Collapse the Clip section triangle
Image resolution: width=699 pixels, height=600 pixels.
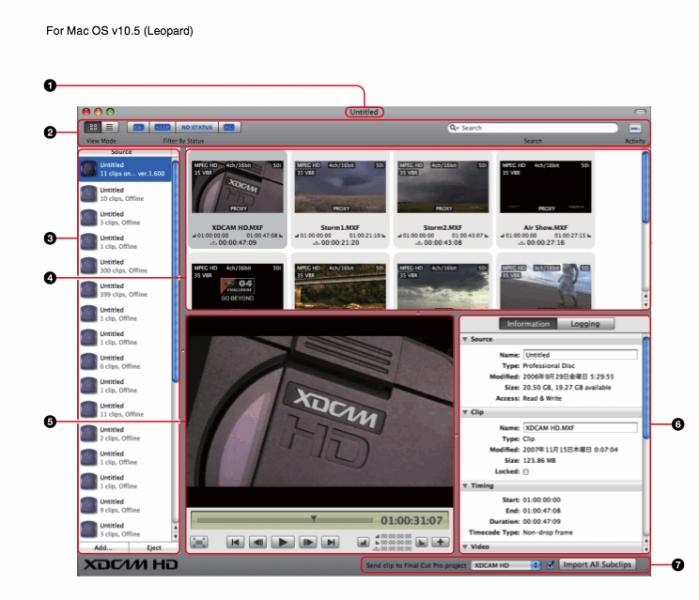click(465, 412)
